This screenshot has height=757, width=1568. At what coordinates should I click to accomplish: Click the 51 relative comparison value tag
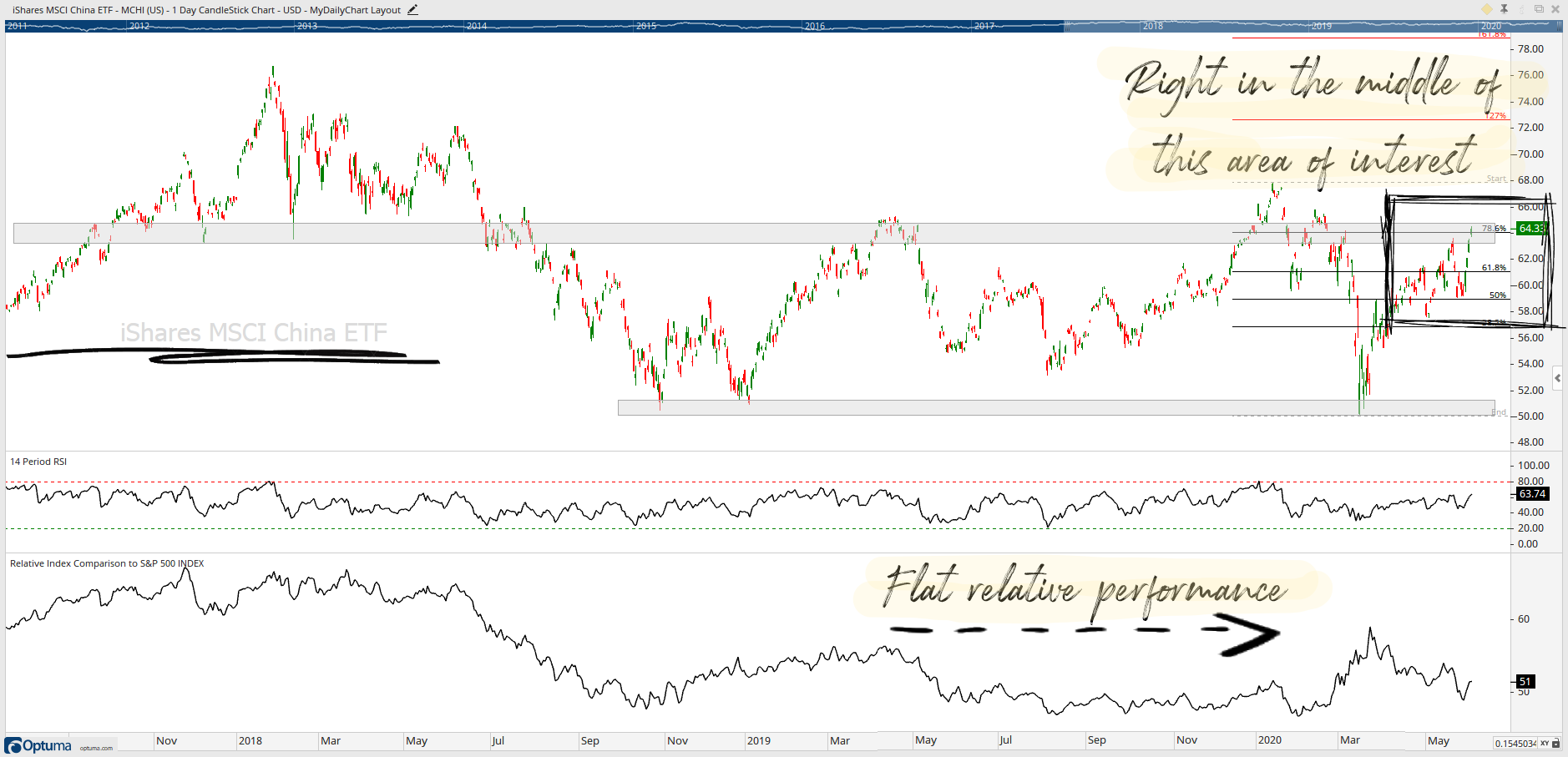click(1525, 681)
